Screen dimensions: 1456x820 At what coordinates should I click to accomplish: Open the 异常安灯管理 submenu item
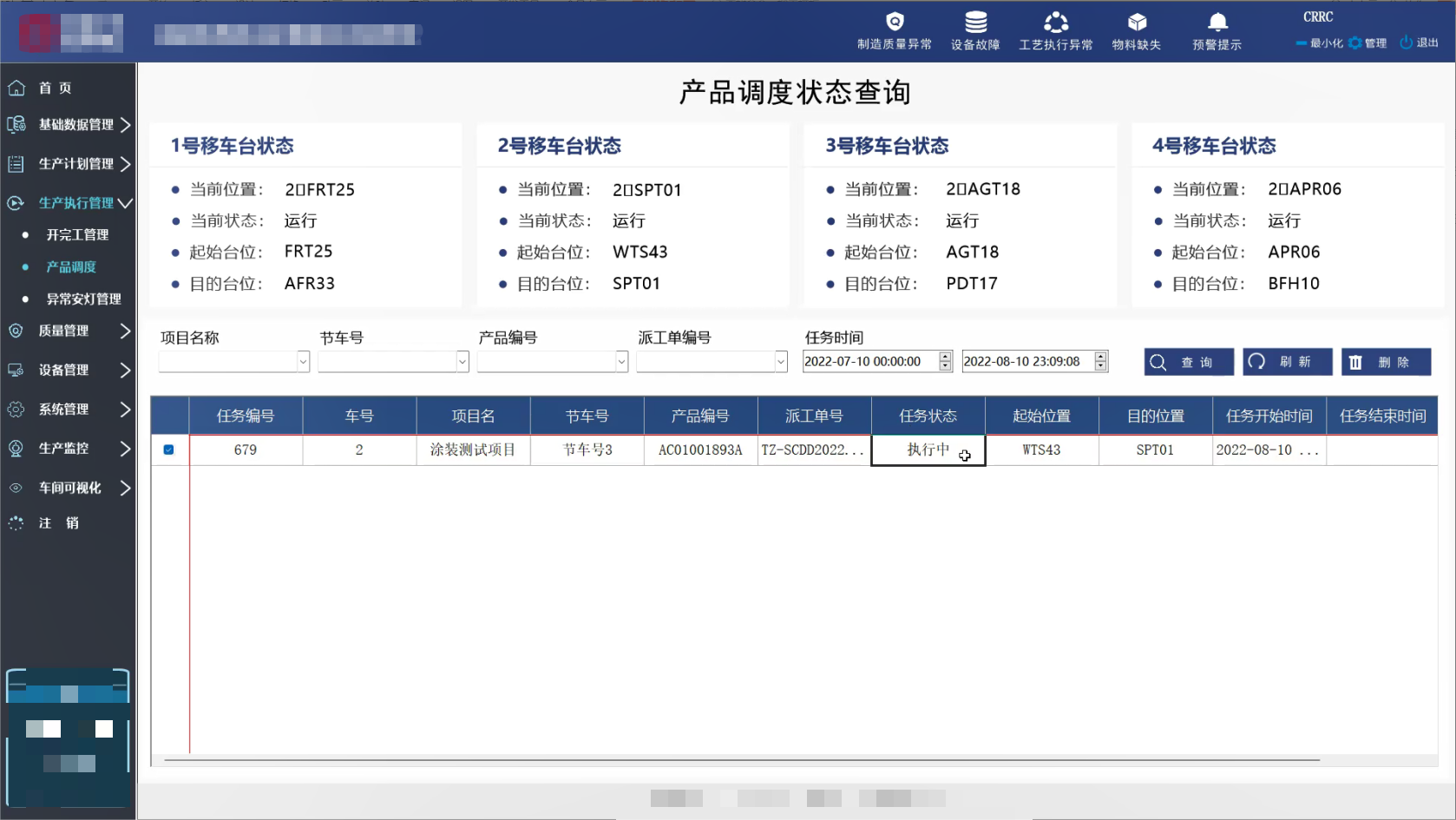83,299
